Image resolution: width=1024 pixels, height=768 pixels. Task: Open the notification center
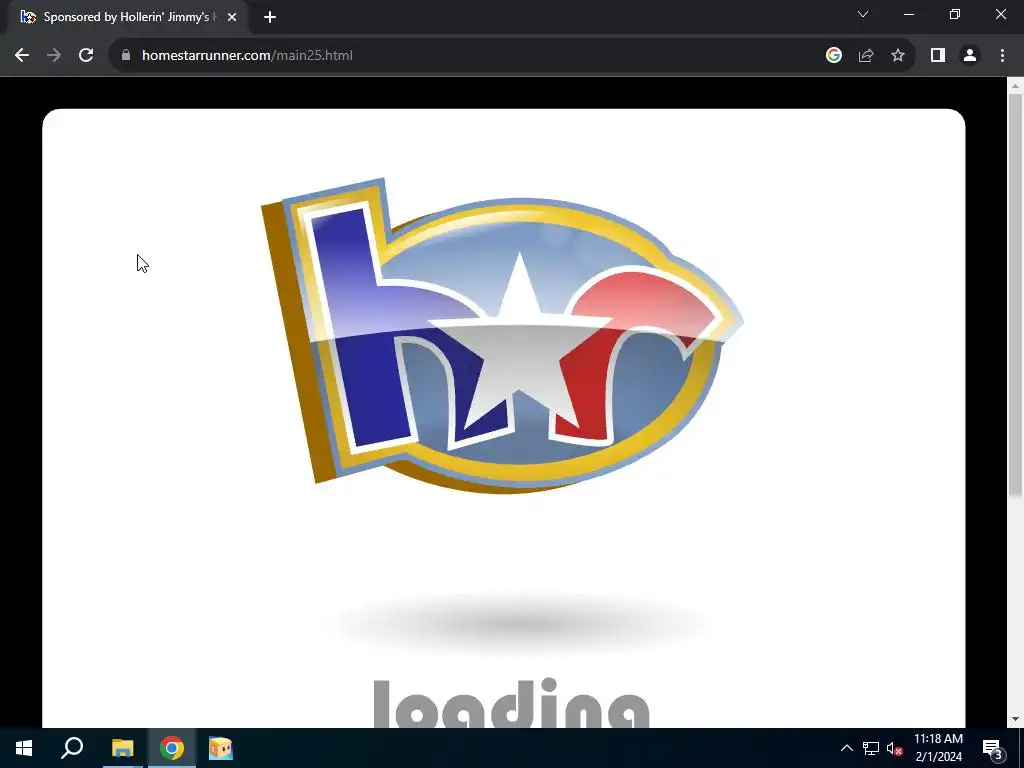click(x=993, y=748)
